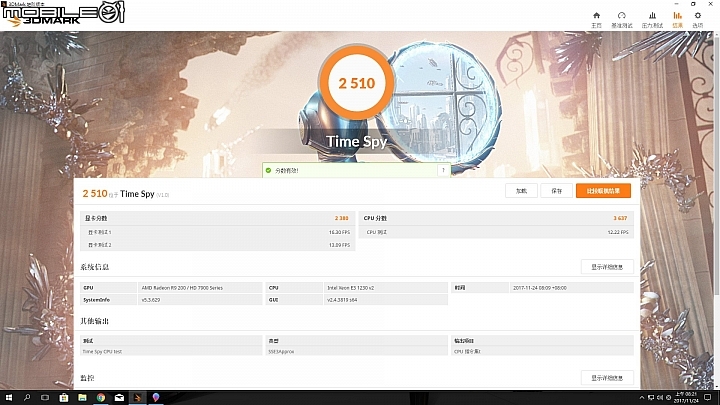The height and width of the screenshot is (405, 720).
Task: Click the colorful balloon app icon on the taskbar
Action: point(156,398)
